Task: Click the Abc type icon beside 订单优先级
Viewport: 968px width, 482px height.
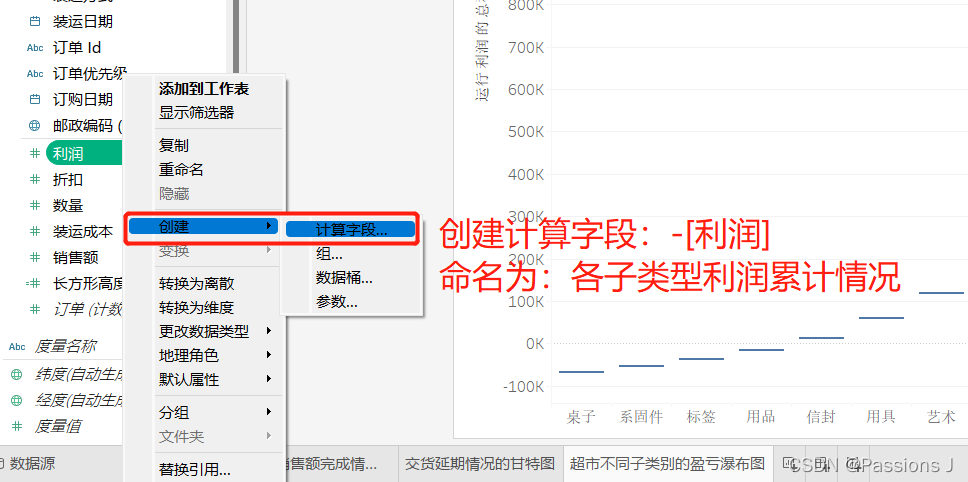Action: (x=35, y=74)
